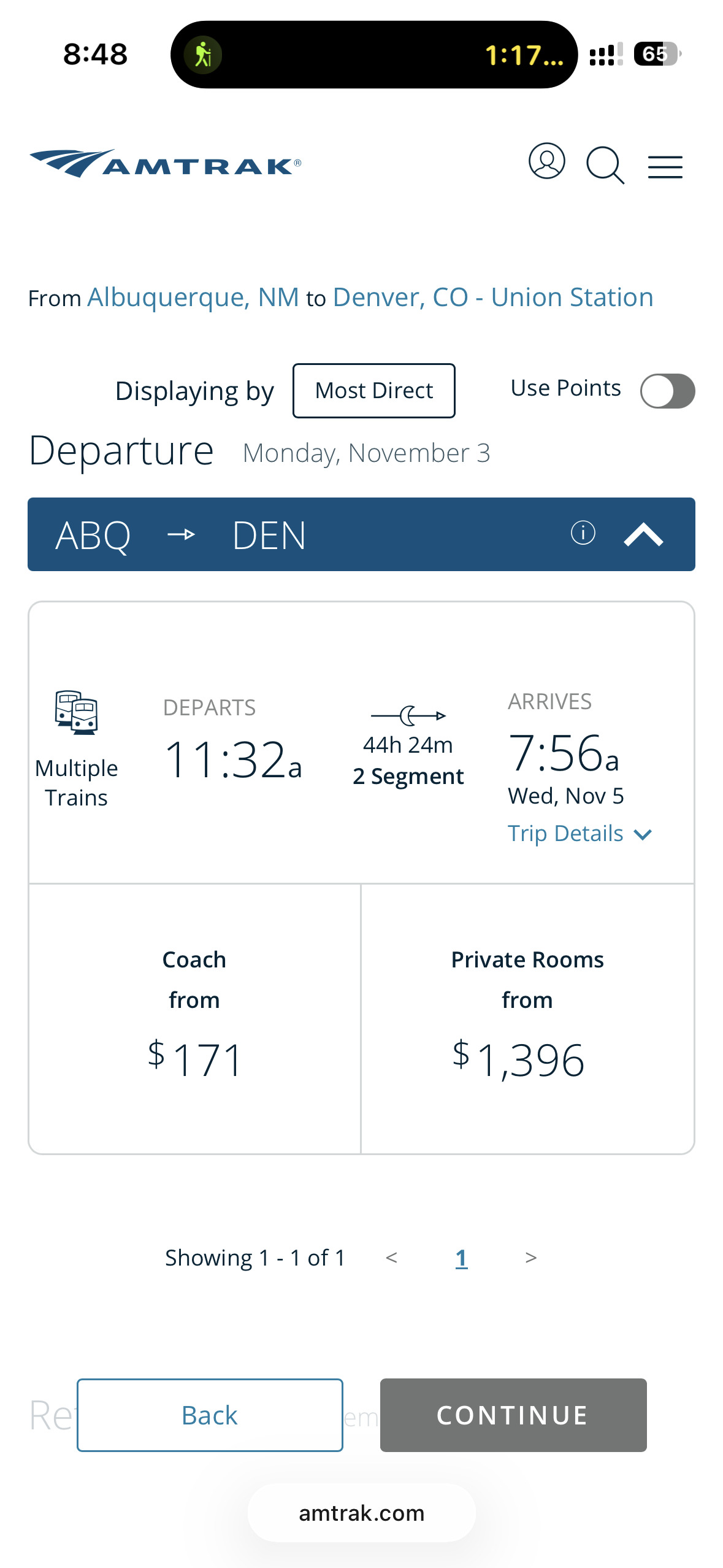This screenshot has height=1568, width=723.
Task: Collapse the ABQ to DEN section
Action: point(643,534)
